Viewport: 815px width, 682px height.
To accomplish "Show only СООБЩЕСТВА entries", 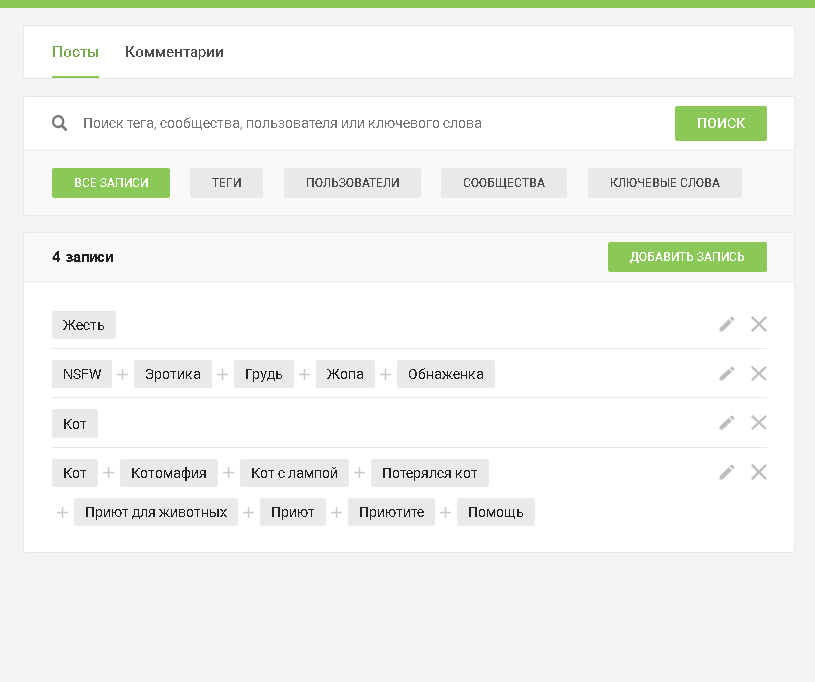I will 504,183.
